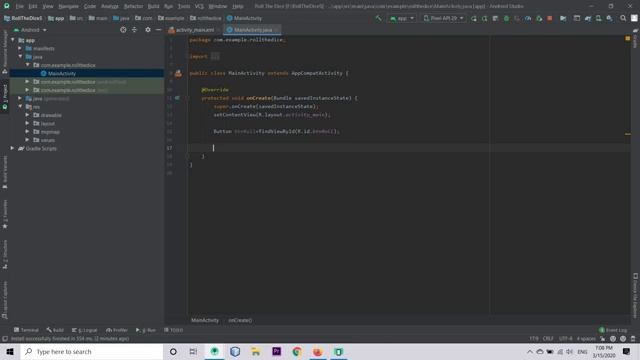Open the Logcat tool window
The image size is (640, 360).
(84, 330)
